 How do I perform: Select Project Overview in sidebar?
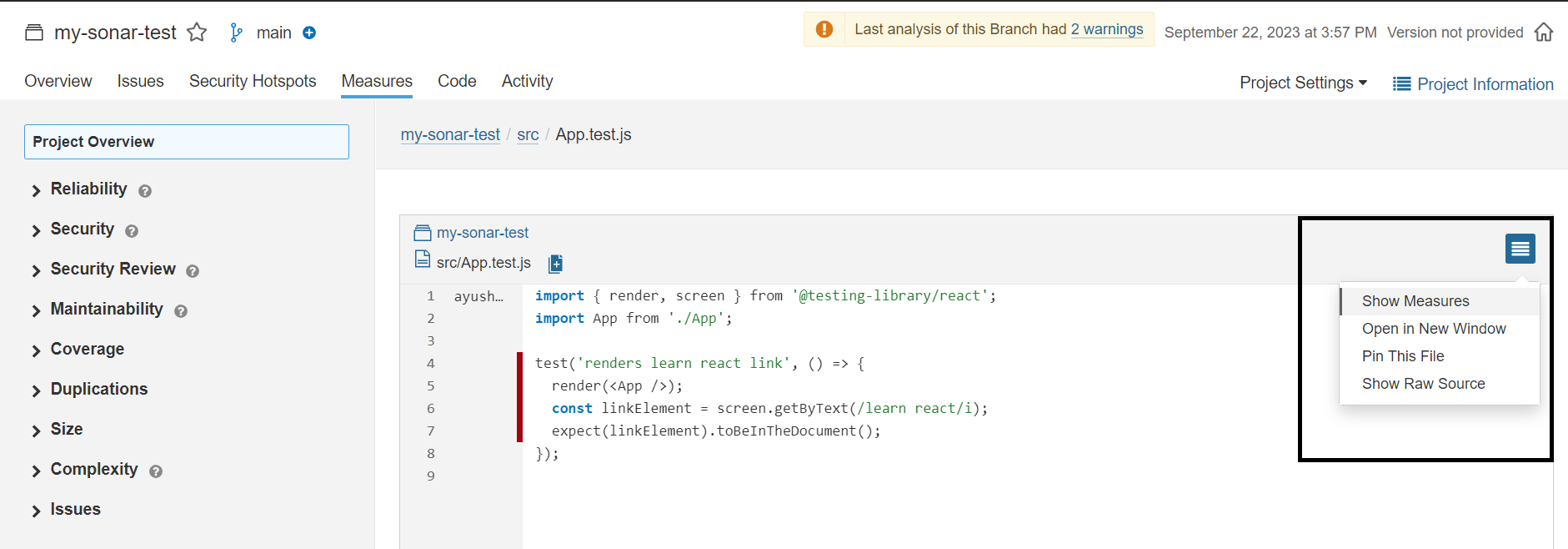coord(187,142)
